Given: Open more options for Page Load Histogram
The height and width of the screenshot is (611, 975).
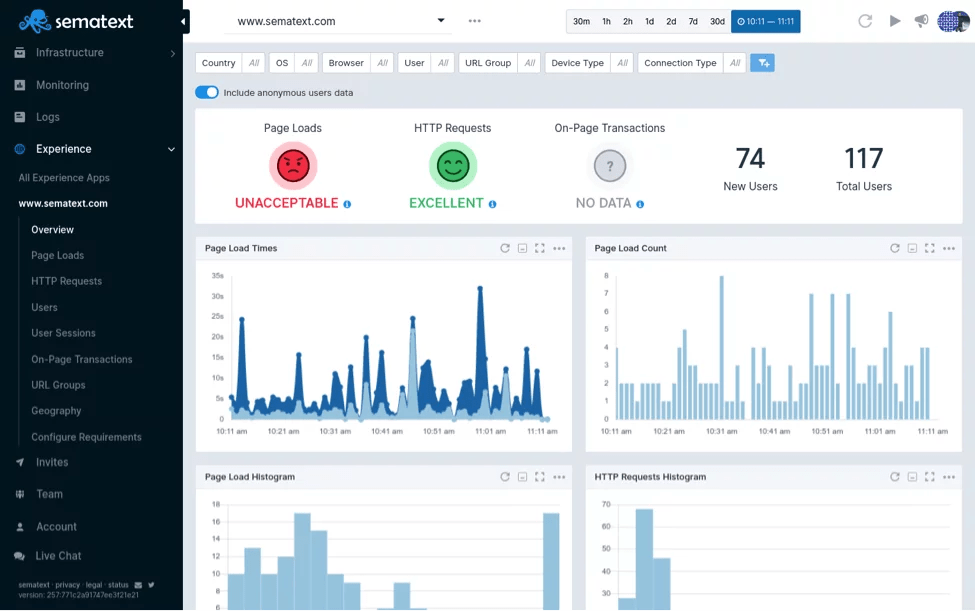Looking at the screenshot, I should tap(559, 477).
